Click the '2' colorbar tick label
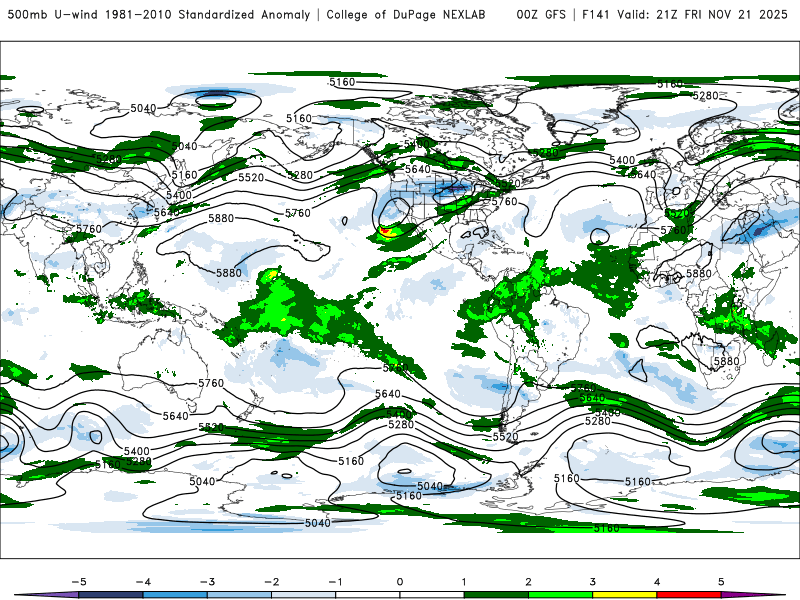 (528, 582)
